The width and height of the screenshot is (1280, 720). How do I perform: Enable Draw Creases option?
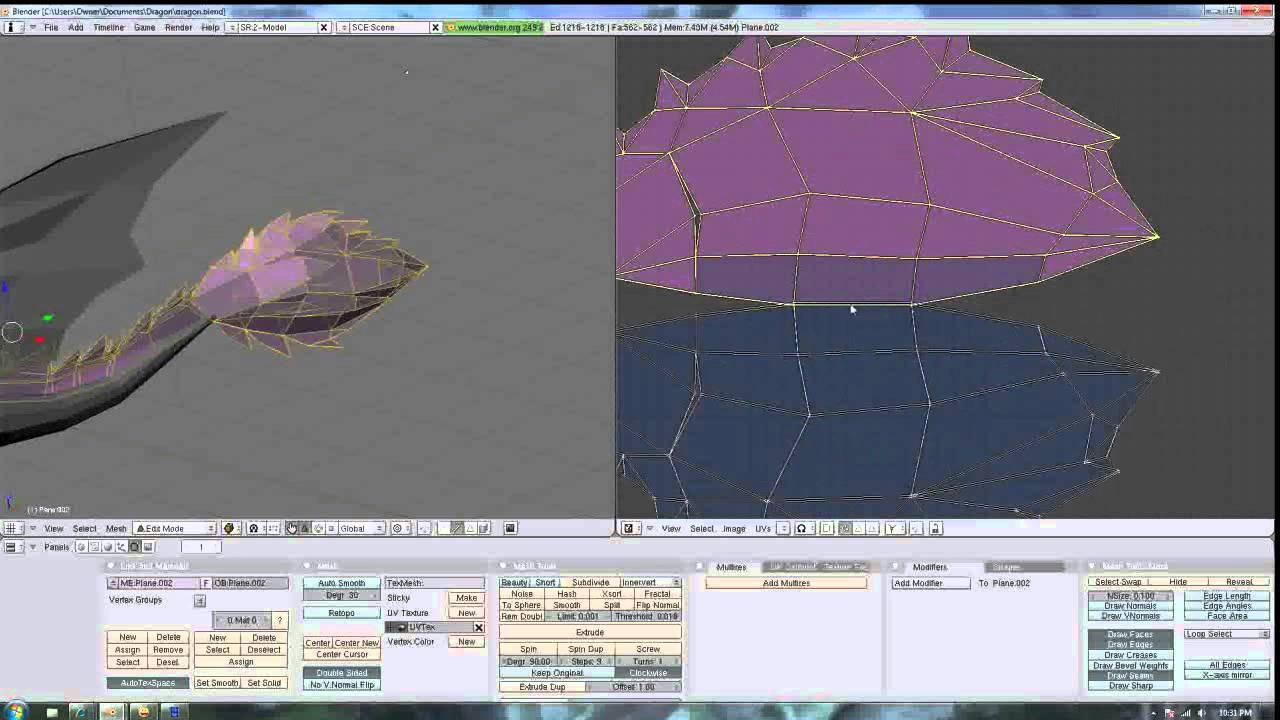click(1130, 655)
